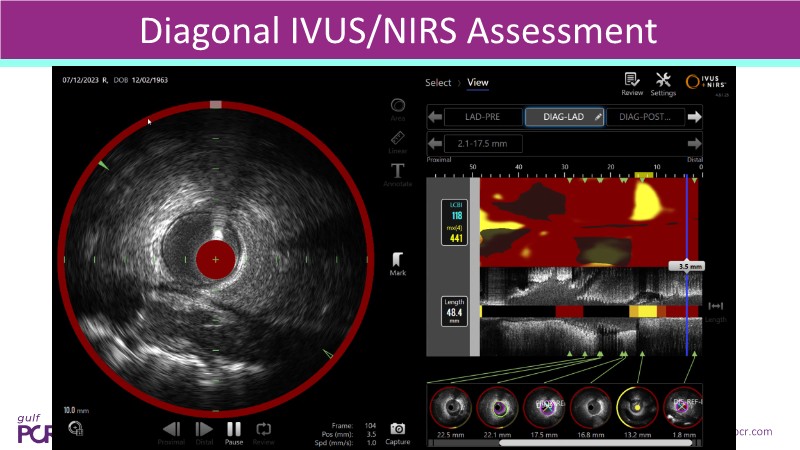Click the Mark bookmark icon
The width and height of the screenshot is (800, 450).
[397, 260]
